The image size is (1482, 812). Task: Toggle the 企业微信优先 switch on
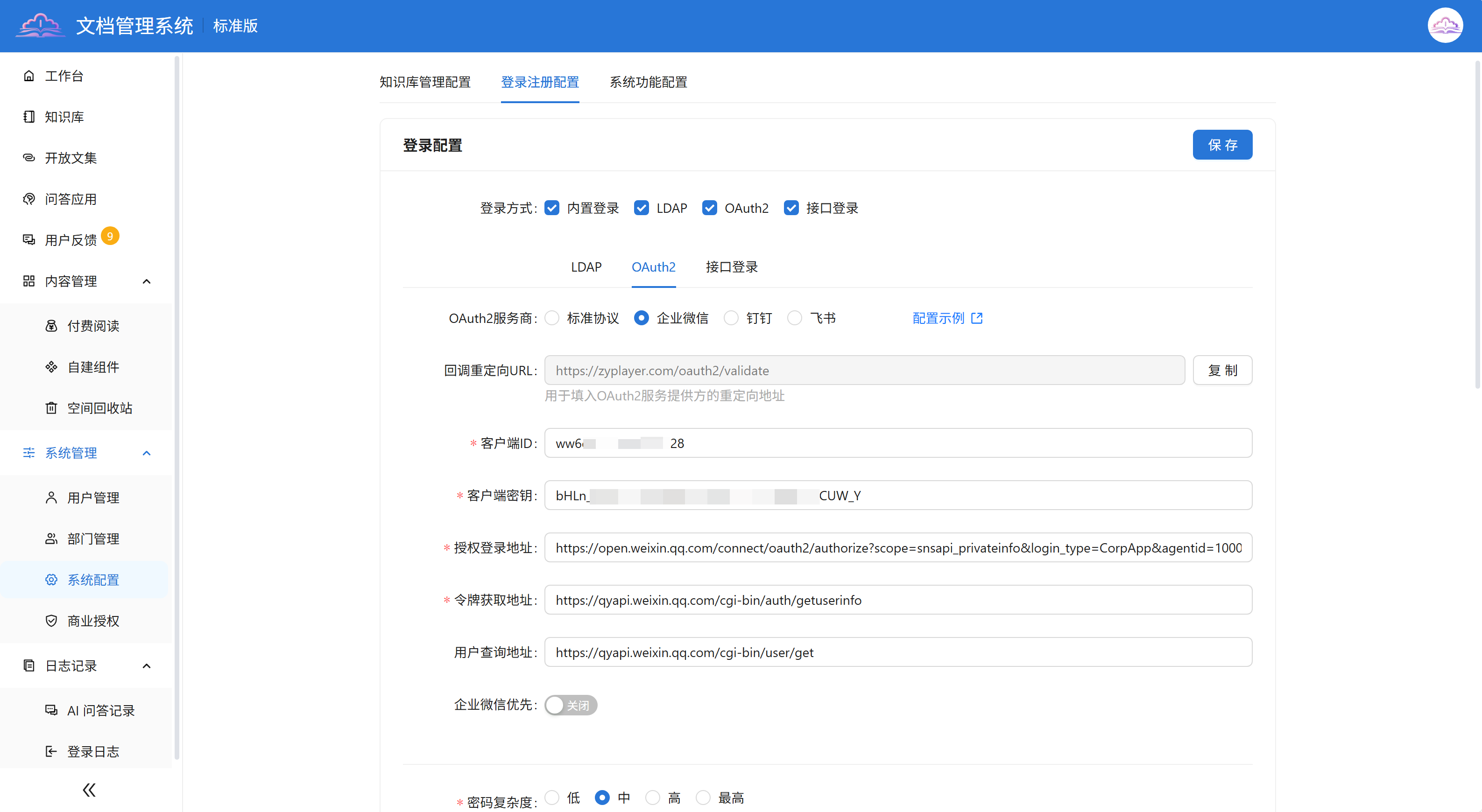[571, 705]
